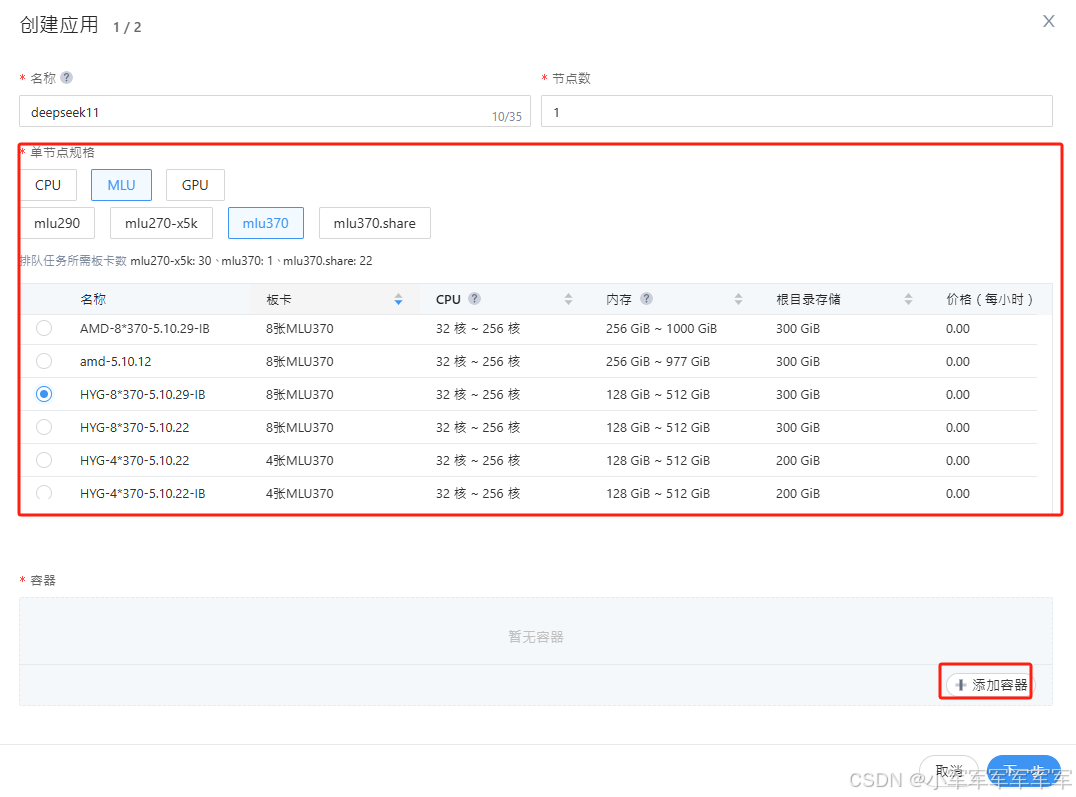Focus the 名称 input containing deepseek11
The height and width of the screenshot is (797, 1076).
pyautogui.click(x=274, y=111)
